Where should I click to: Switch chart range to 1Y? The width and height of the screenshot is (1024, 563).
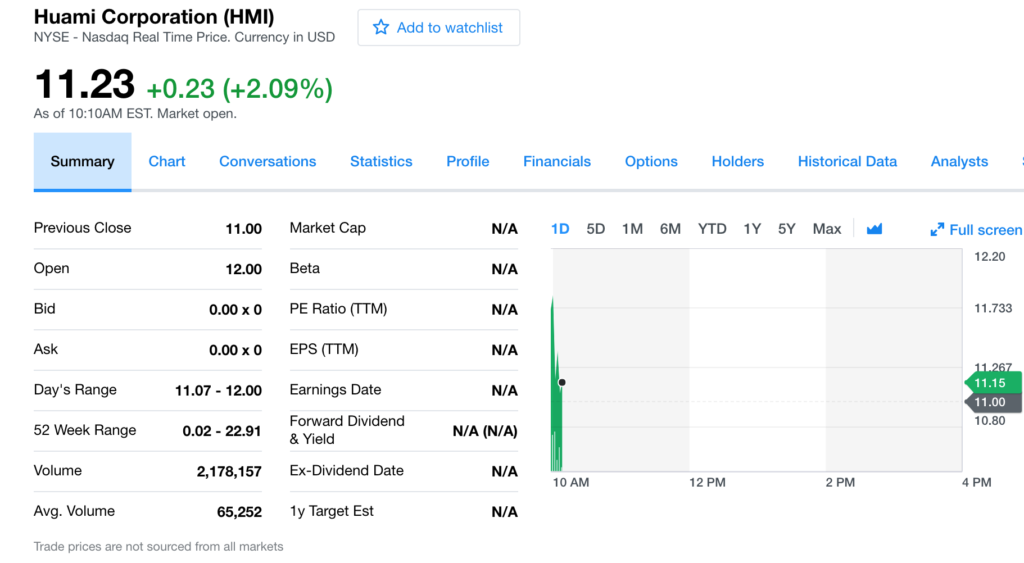pyautogui.click(x=752, y=229)
